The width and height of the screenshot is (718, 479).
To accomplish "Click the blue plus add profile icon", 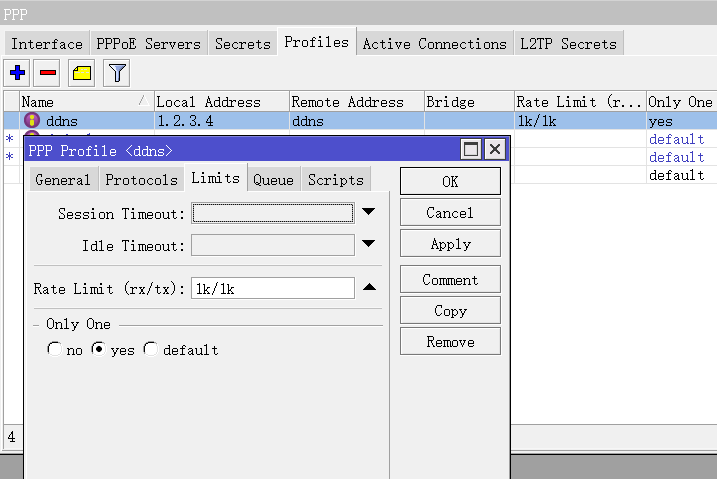I will click(17, 73).
